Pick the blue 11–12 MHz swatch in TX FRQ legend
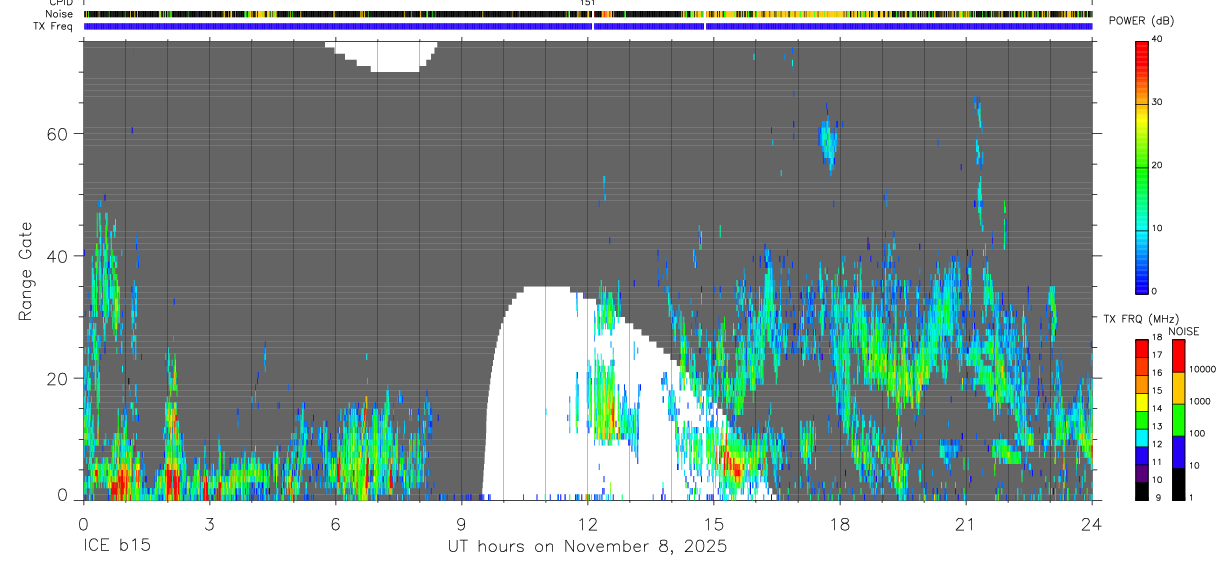Screen dimensions: 1228x567 click(x=1142, y=456)
